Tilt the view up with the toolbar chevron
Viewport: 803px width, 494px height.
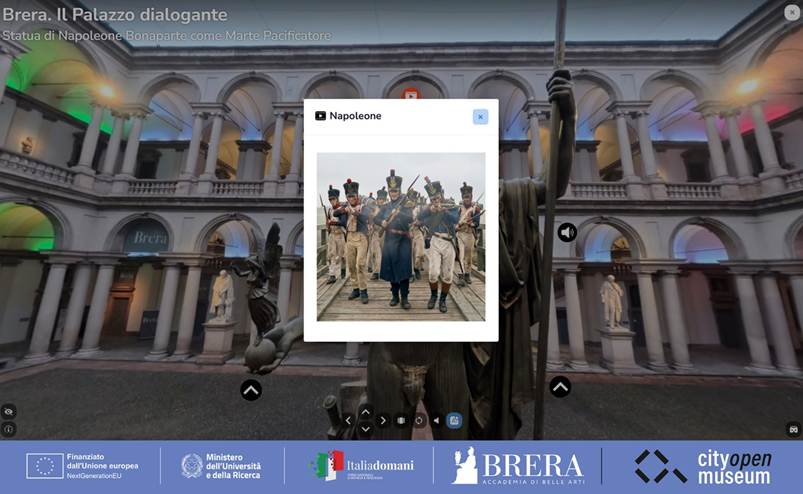(365, 411)
